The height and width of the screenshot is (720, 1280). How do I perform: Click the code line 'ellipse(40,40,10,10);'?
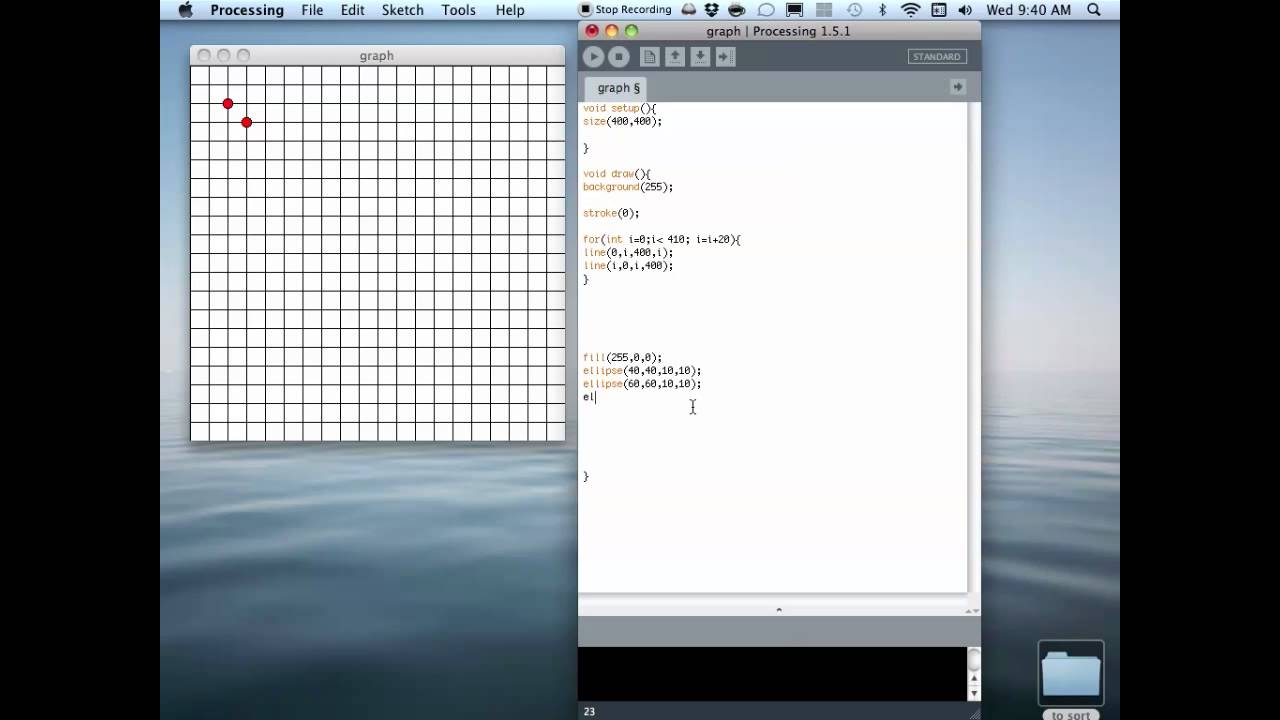[x=642, y=370]
